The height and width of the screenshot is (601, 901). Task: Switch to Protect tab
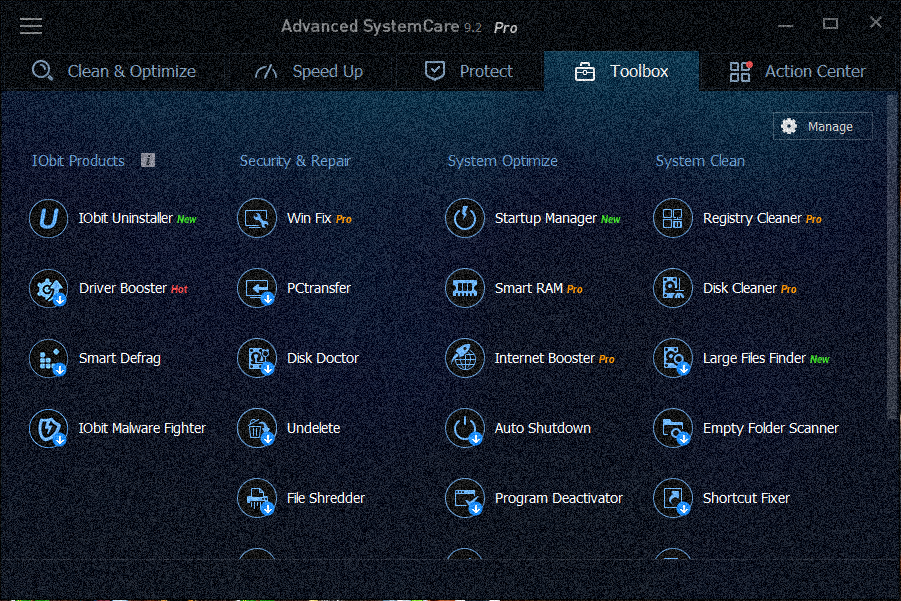[x=468, y=71]
